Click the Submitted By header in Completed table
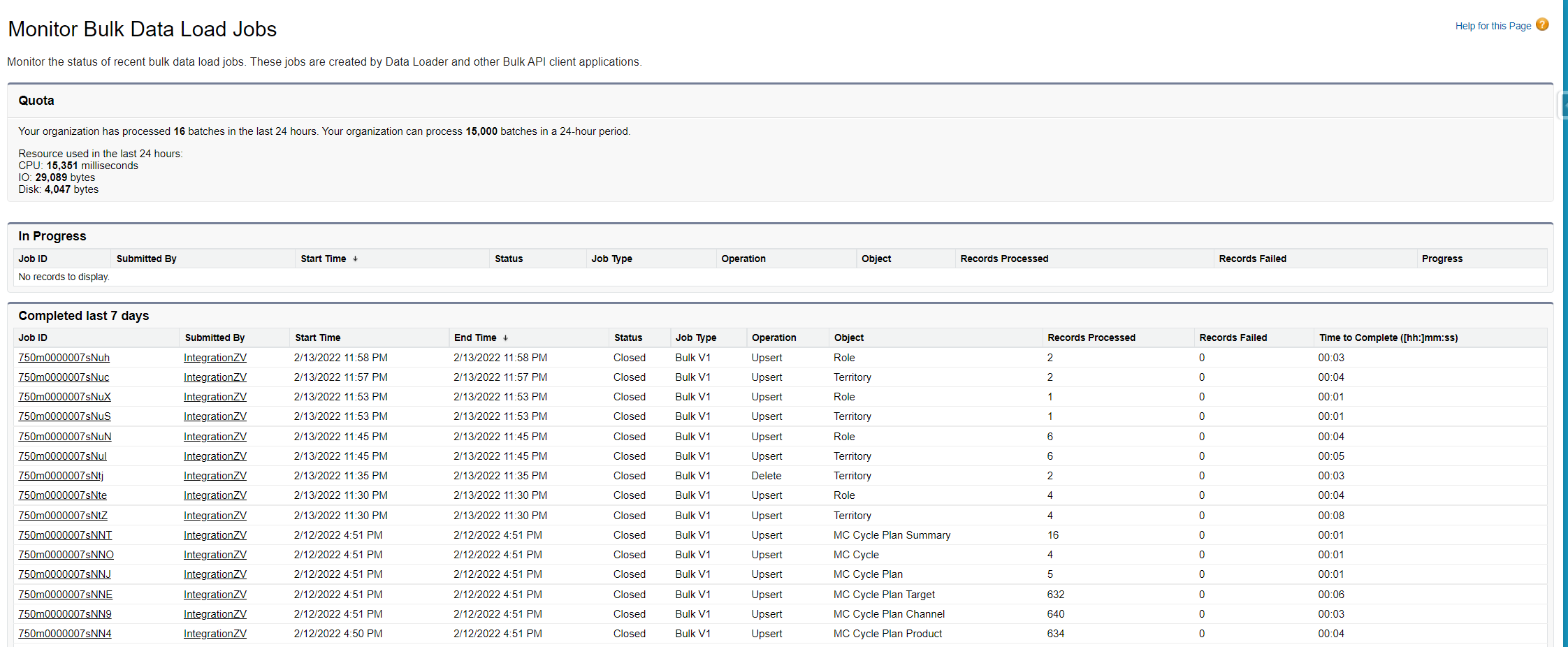Screen dimensions: 1568x647 (215, 337)
